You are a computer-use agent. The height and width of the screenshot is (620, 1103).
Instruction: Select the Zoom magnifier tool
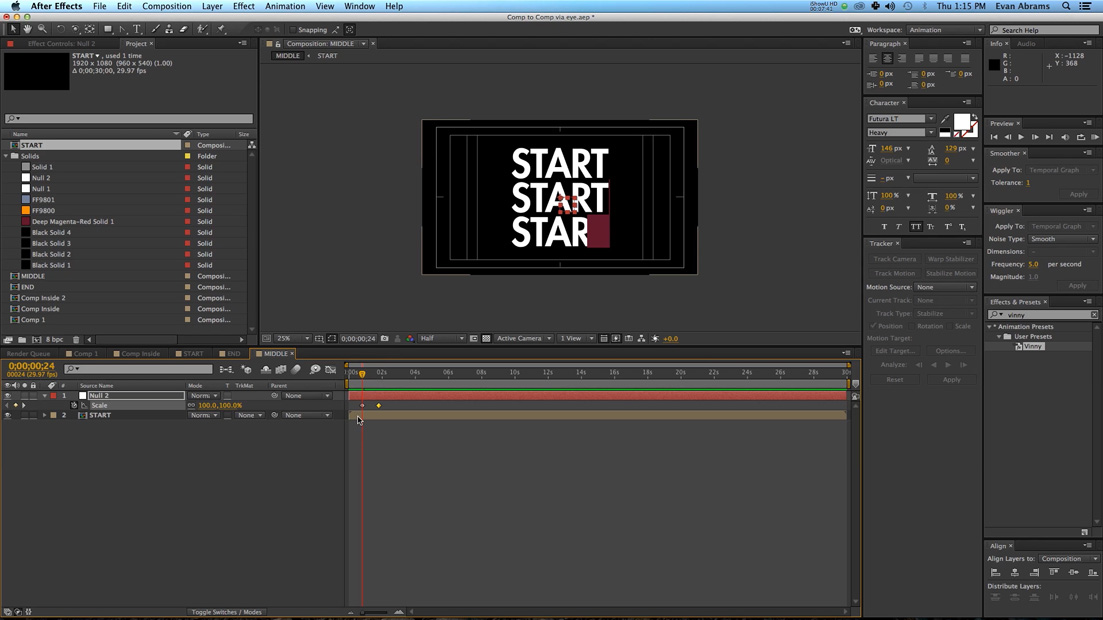point(42,29)
